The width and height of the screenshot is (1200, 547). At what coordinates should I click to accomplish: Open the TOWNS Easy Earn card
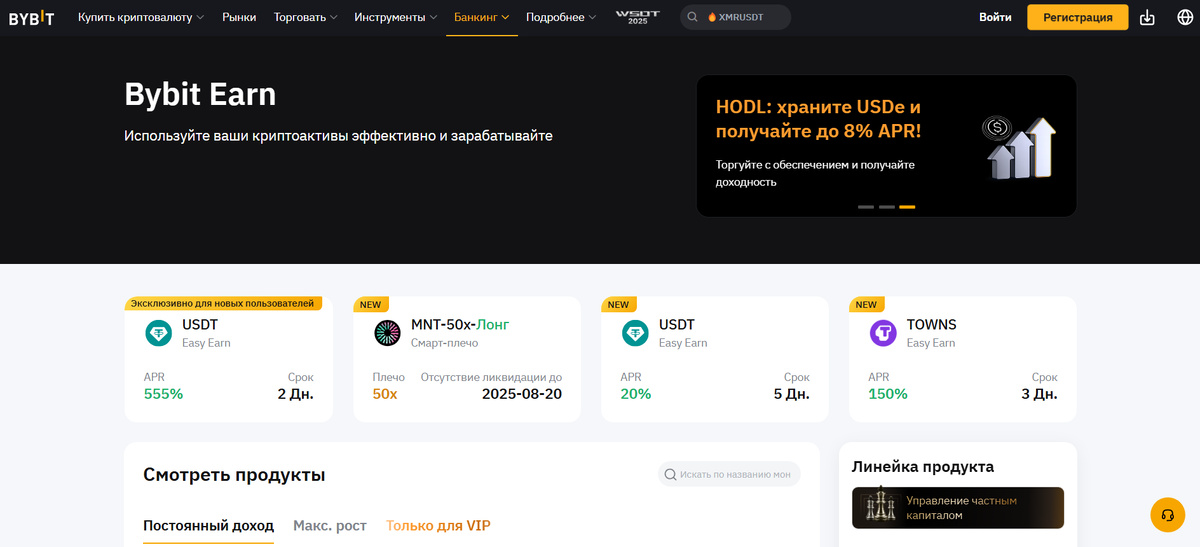coord(963,359)
